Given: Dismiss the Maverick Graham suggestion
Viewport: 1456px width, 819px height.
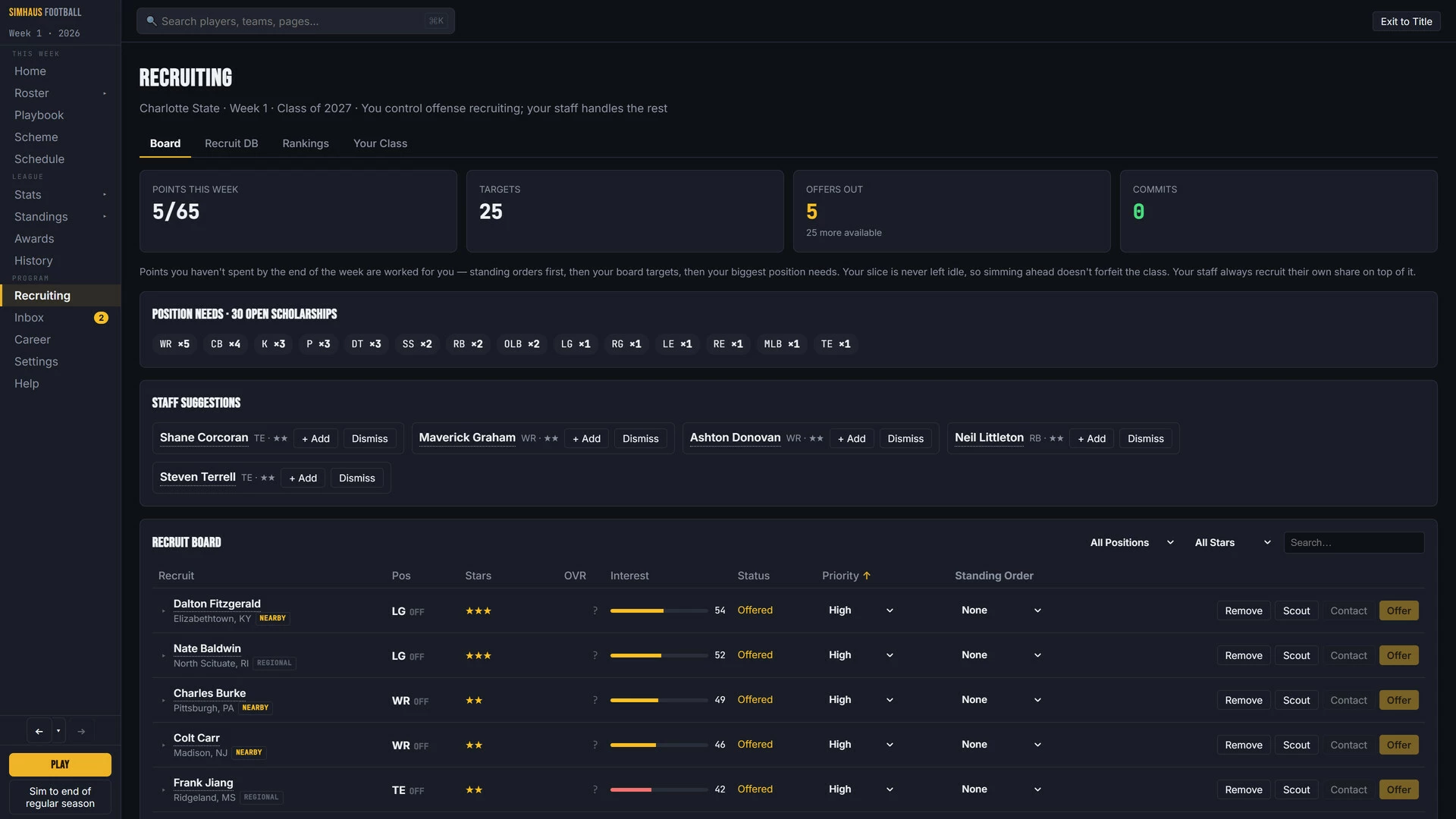Looking at the screenshot, I should (x=641, y=438).
